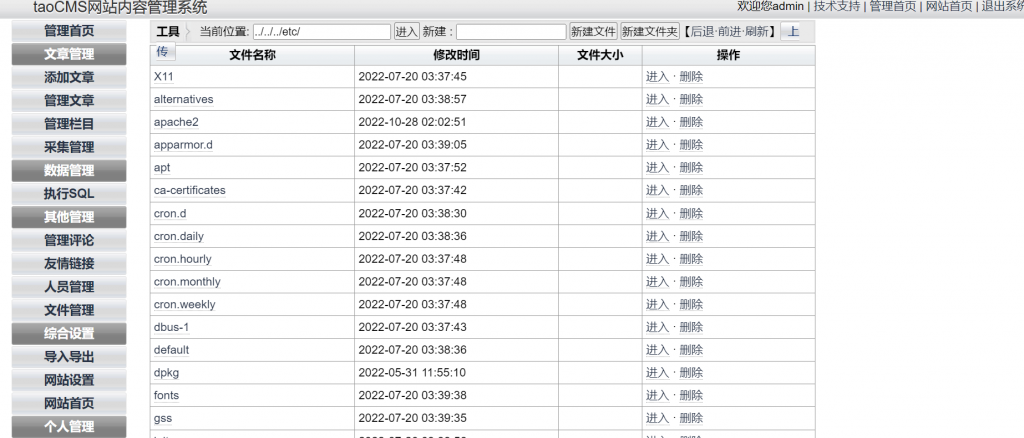Viewport: 1024px width, 438px height.
Task: Open the apache2 folder name link
Action: [176, 122]
